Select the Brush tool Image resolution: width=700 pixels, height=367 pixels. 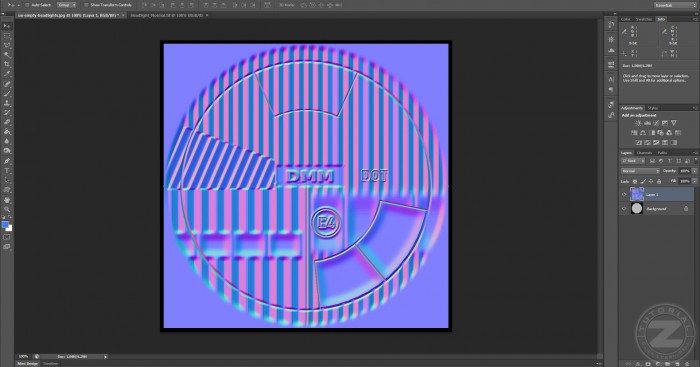(x=7, y=93)
